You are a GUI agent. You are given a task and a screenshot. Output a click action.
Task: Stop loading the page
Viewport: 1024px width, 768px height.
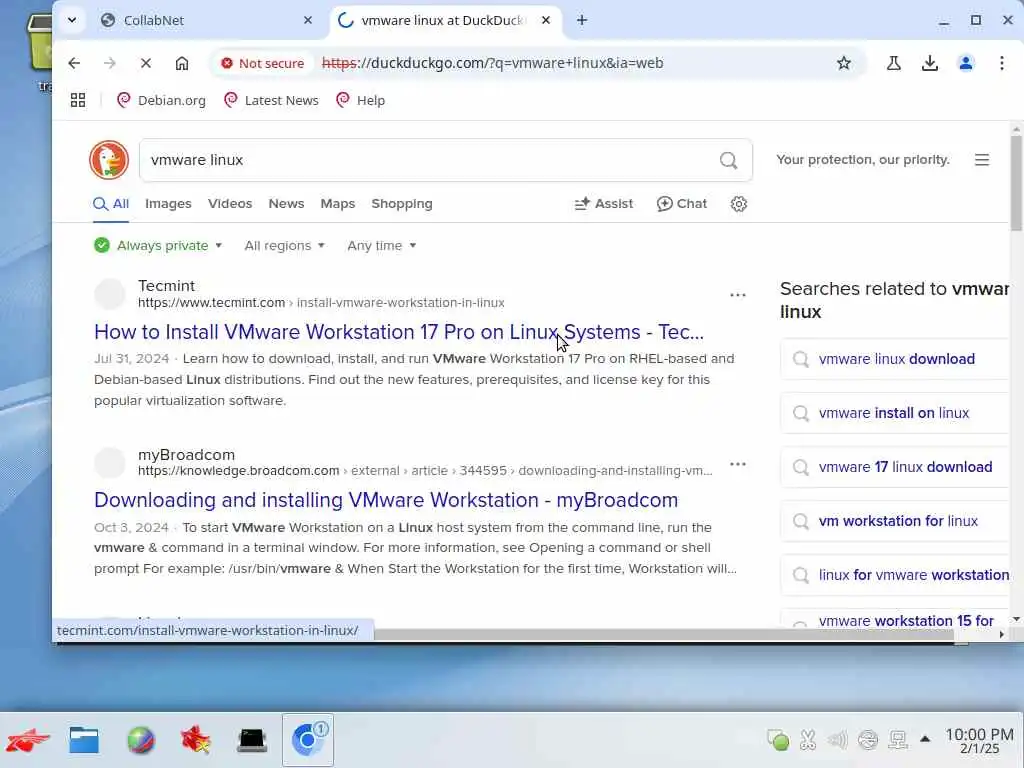click(146, 63)
